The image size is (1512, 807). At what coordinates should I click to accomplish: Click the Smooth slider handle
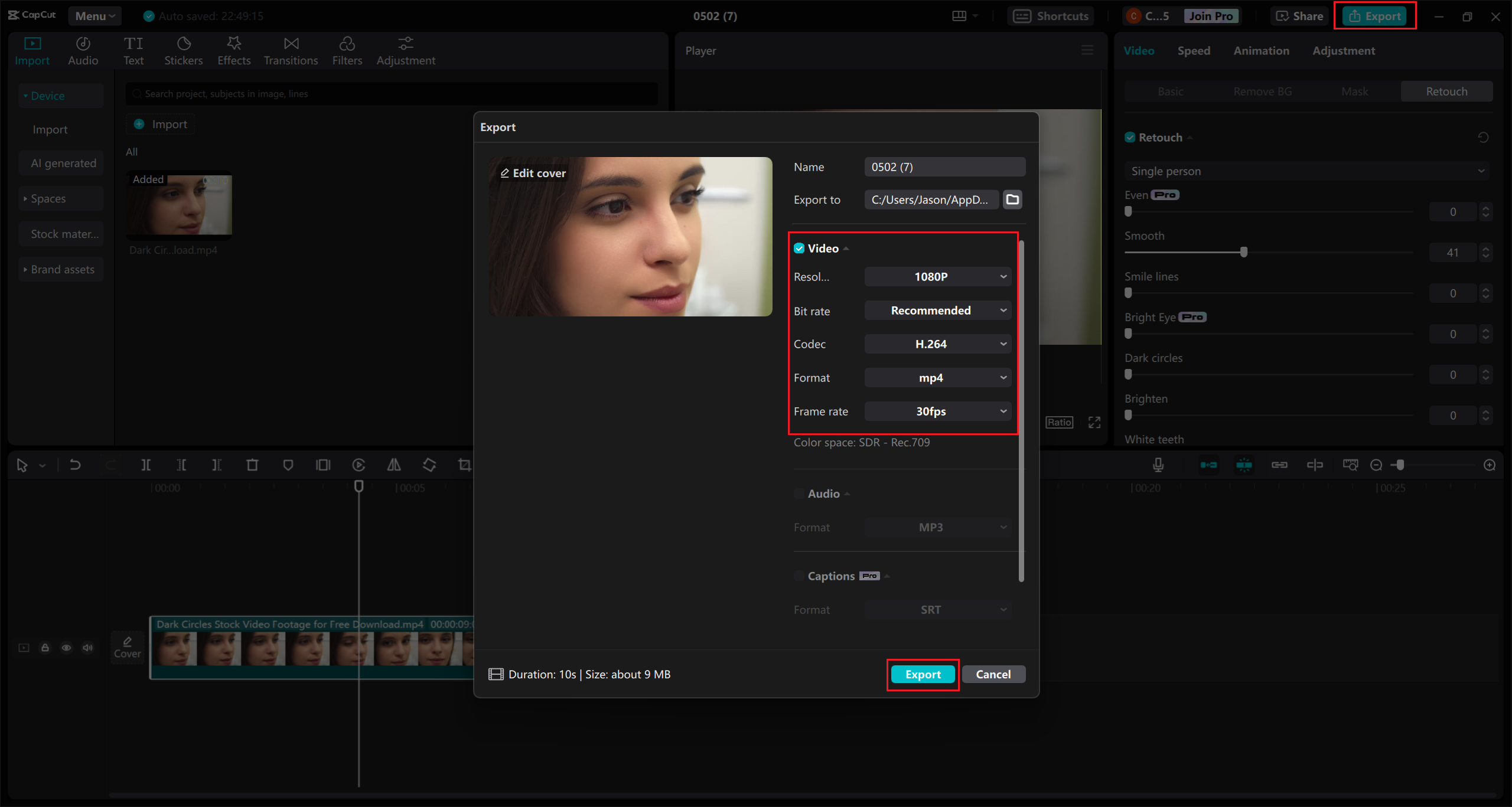[x=1244, y=252]
